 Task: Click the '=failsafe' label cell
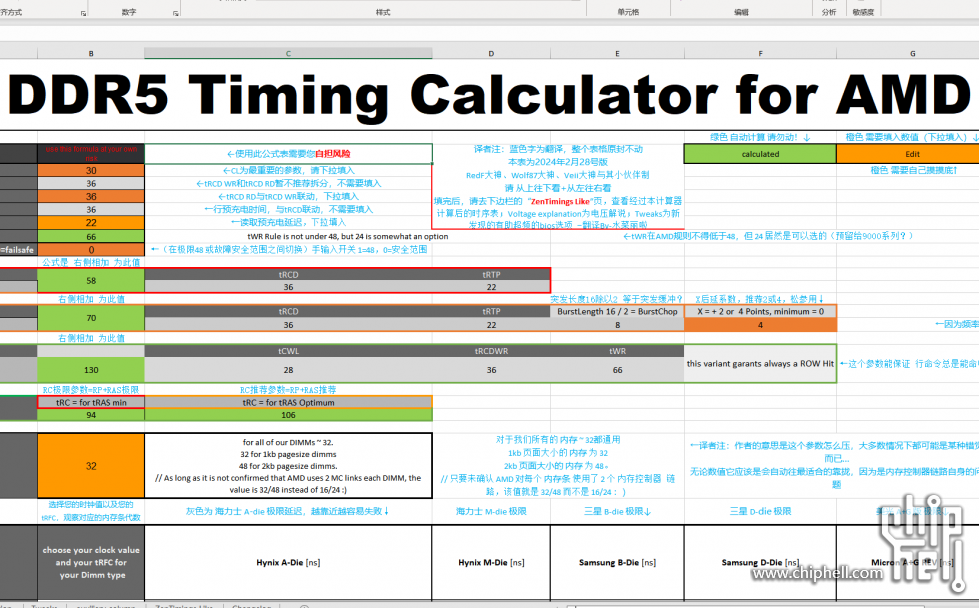click(18, 250)
